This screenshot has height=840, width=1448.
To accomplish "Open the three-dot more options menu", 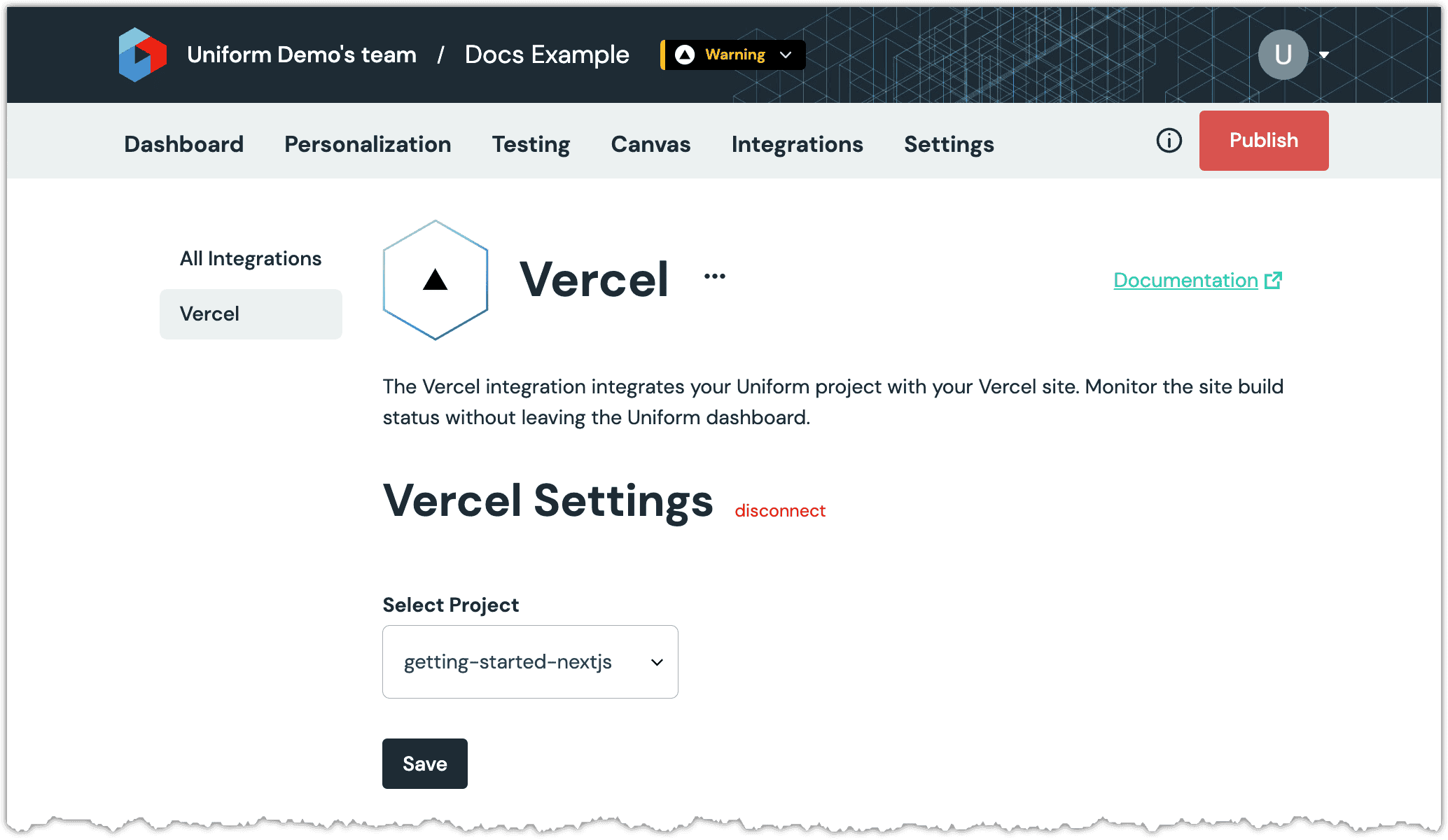I will pos(715,276).
